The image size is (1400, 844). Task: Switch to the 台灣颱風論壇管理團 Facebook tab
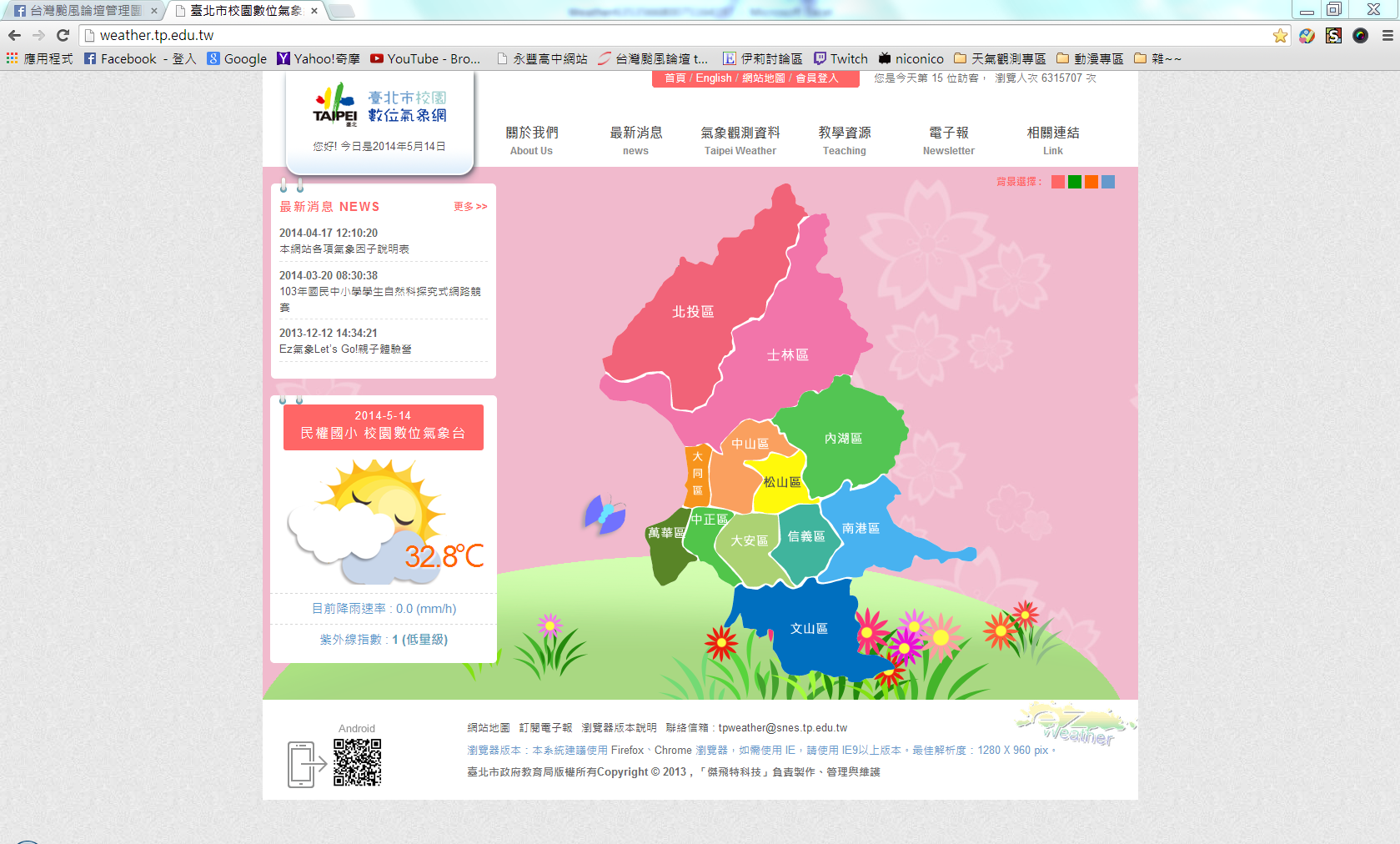[x=83, y=11]
